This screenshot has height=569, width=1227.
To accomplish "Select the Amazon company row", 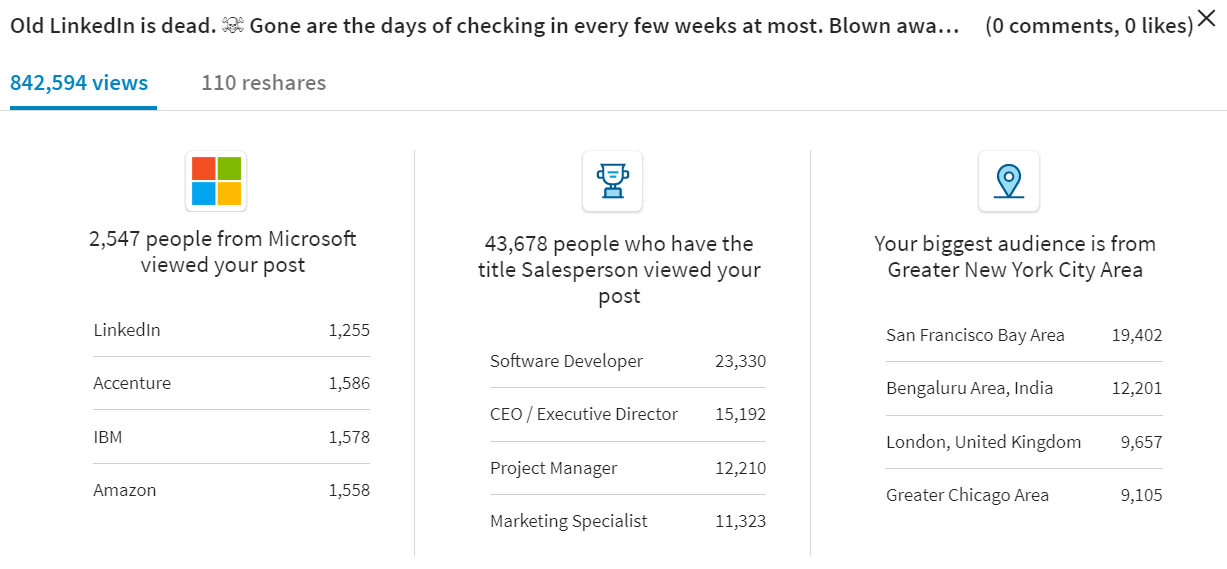I will tap(231, 490).
